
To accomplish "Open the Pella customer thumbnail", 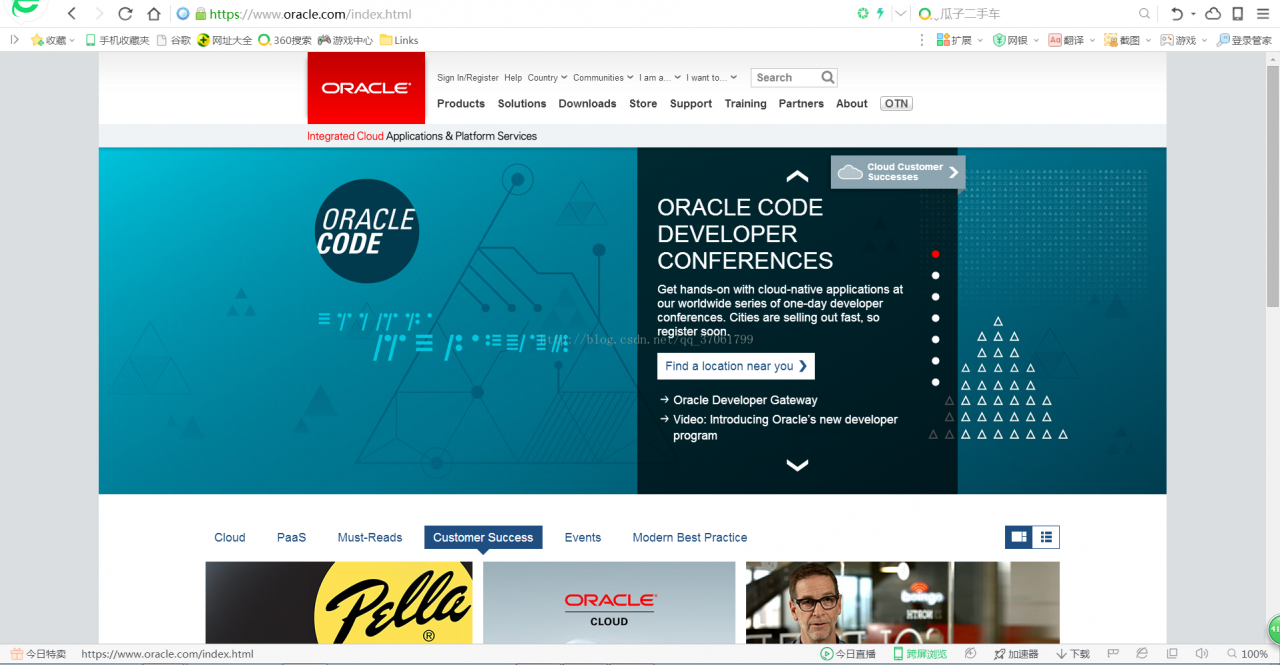I will click(x=339, y=602).
